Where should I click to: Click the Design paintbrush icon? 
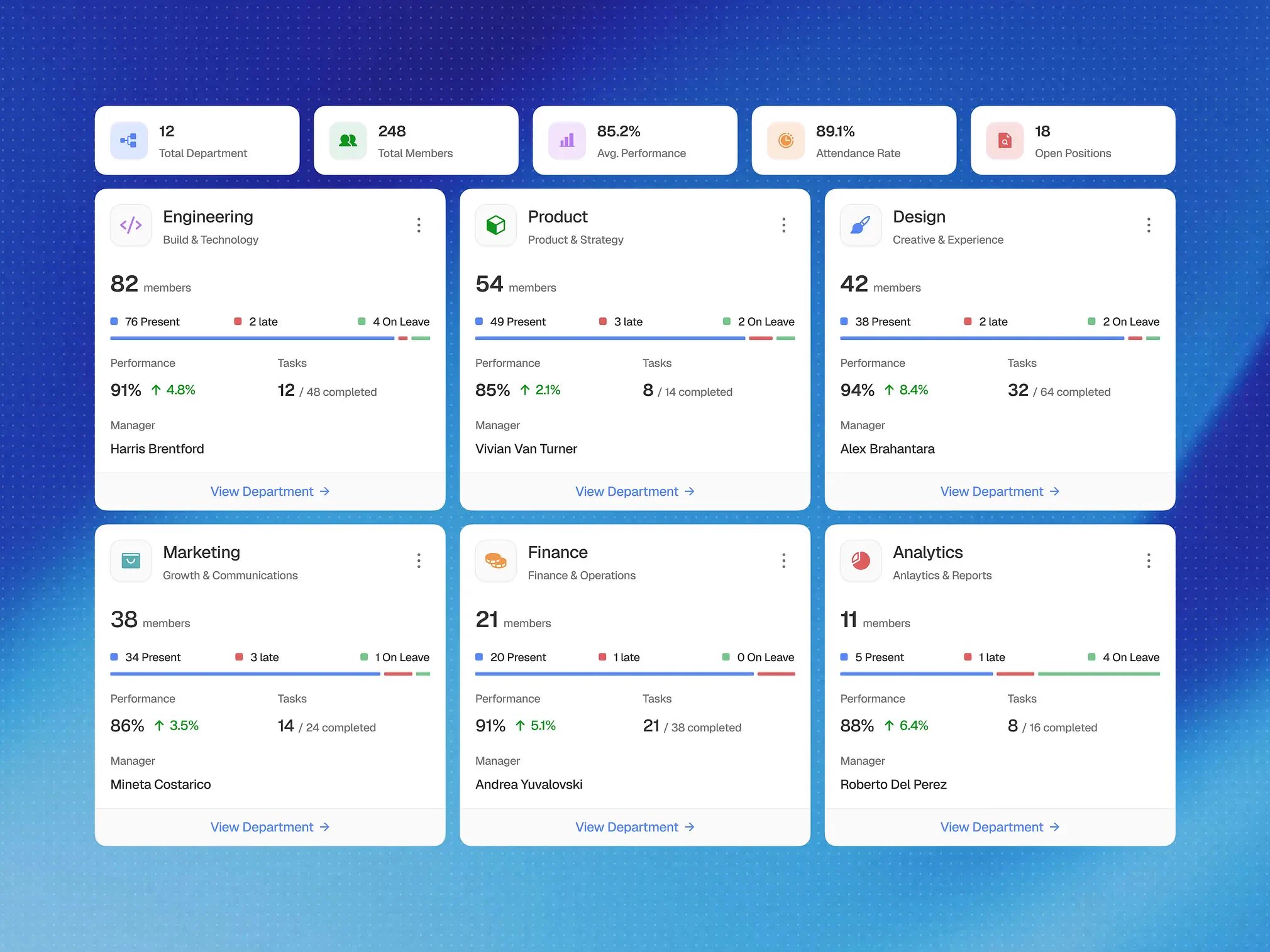(861, 225)
